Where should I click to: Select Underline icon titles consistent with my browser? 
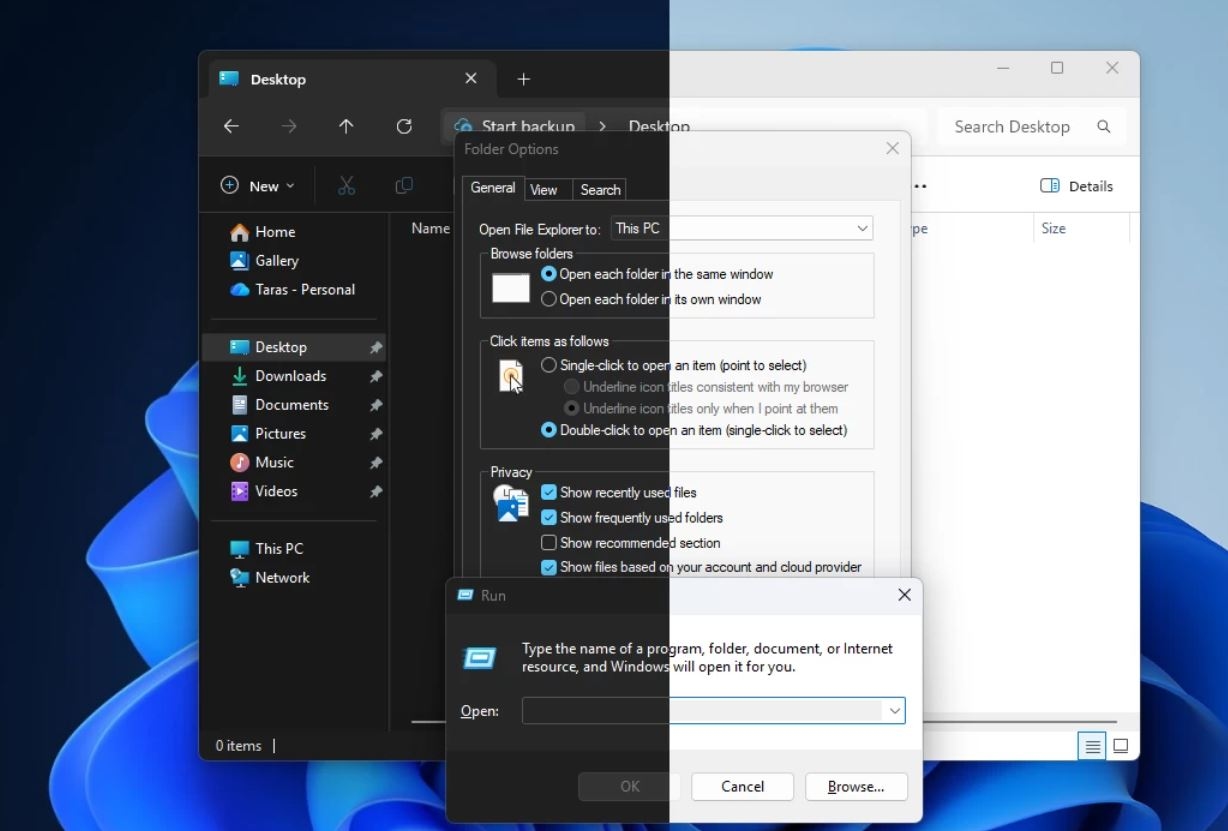[x=706, y=387]
